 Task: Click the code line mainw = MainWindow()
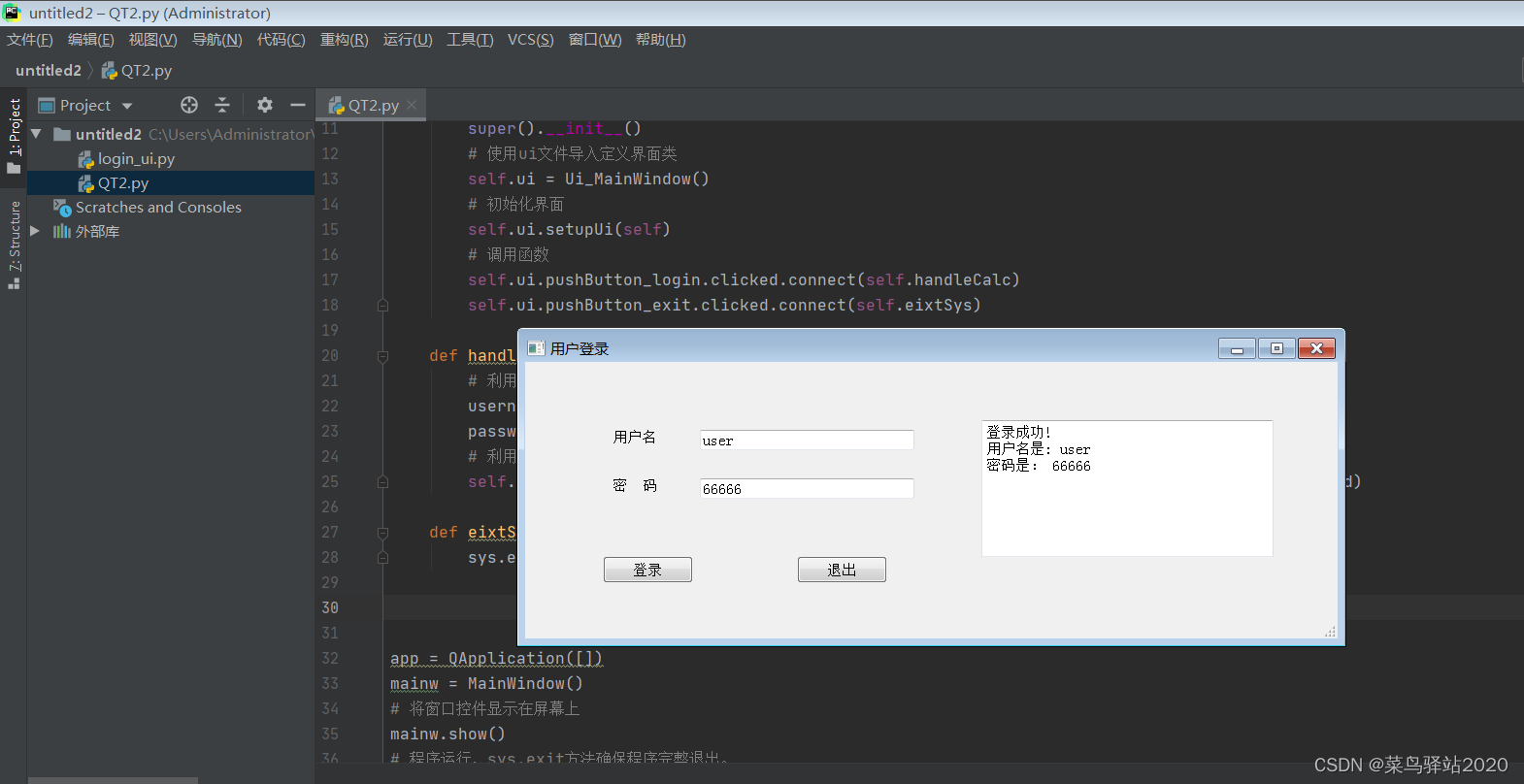point(486,684)
